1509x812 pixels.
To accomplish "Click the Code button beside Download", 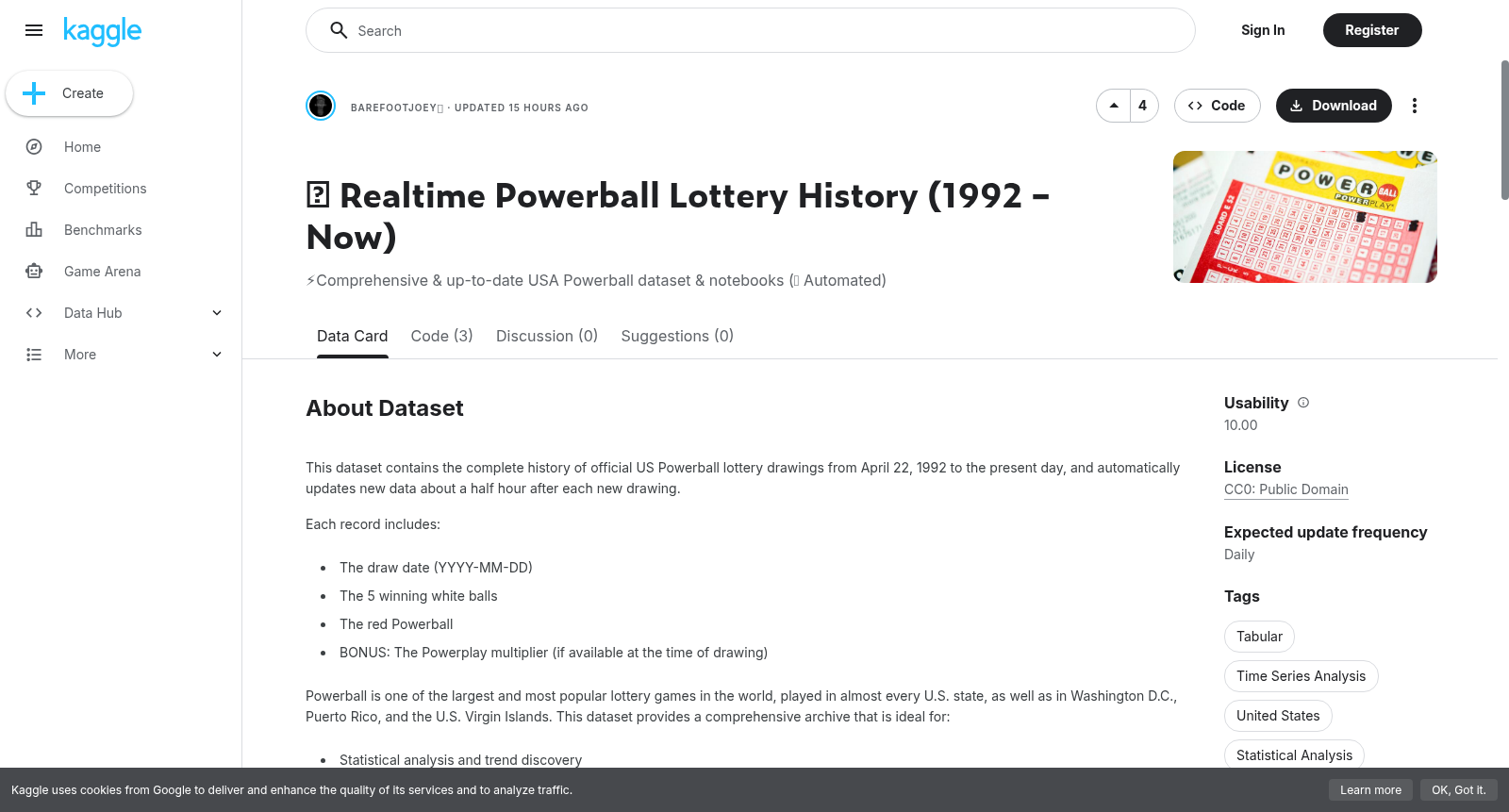I will click(x=1217, y=106).
